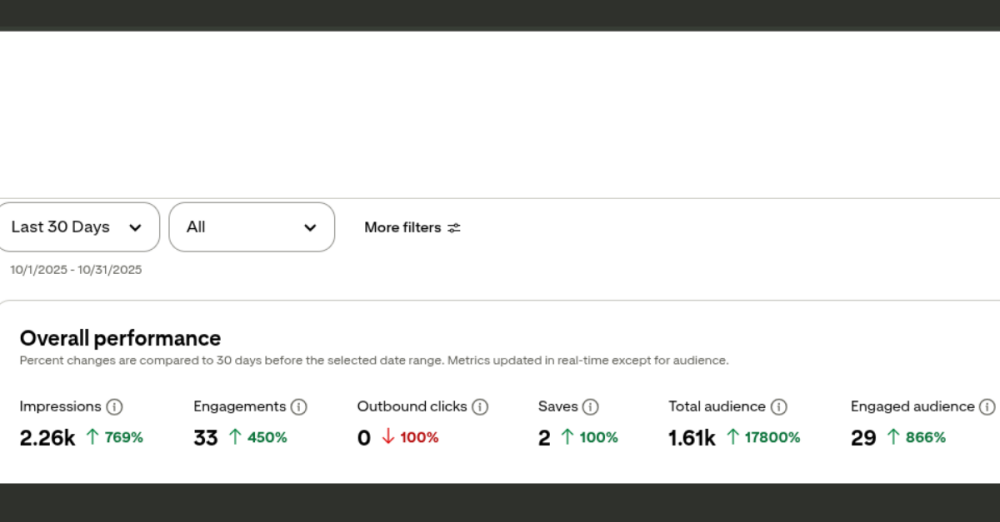Click the Engaged audience info icon

click(987, 407)
